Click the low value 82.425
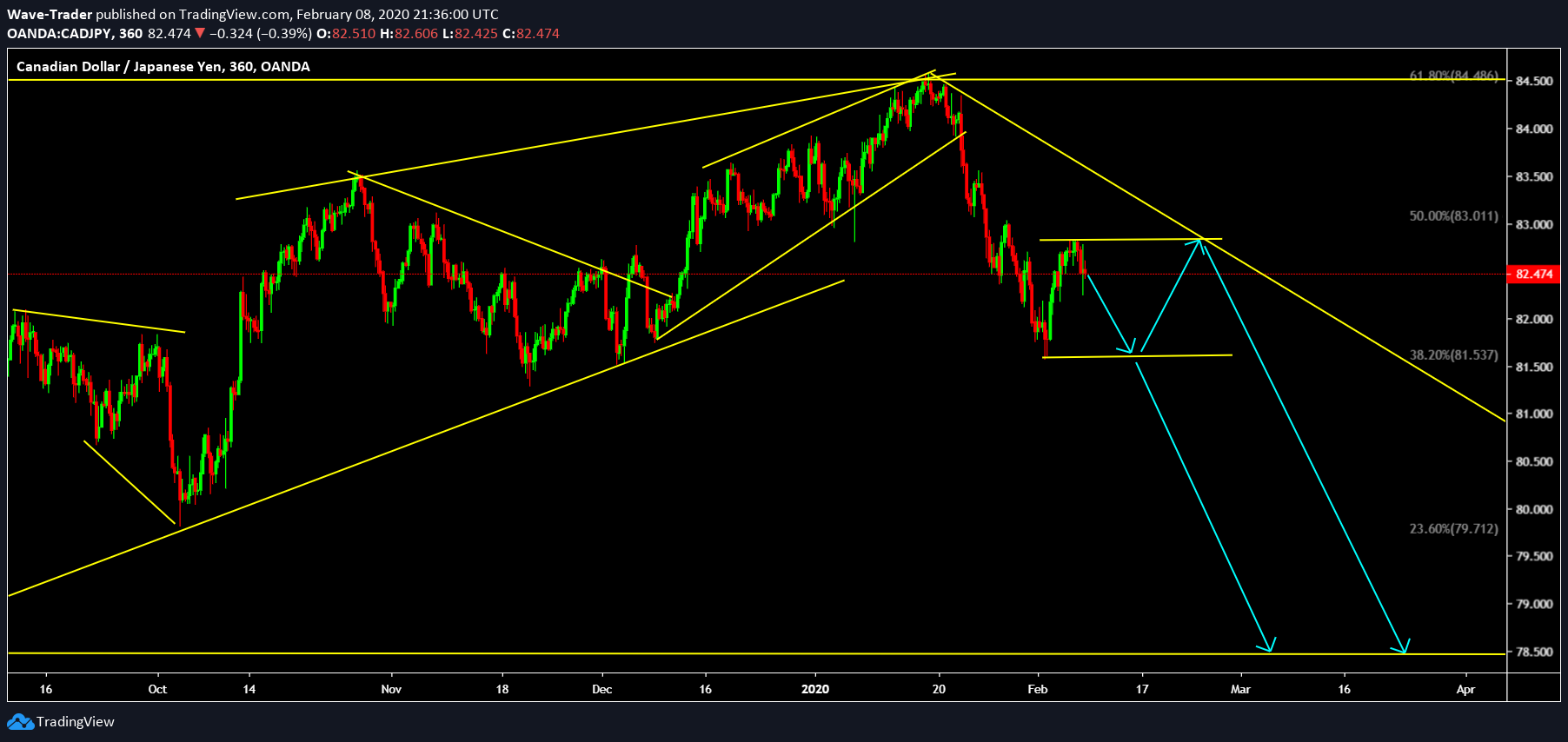 (476, 33)
